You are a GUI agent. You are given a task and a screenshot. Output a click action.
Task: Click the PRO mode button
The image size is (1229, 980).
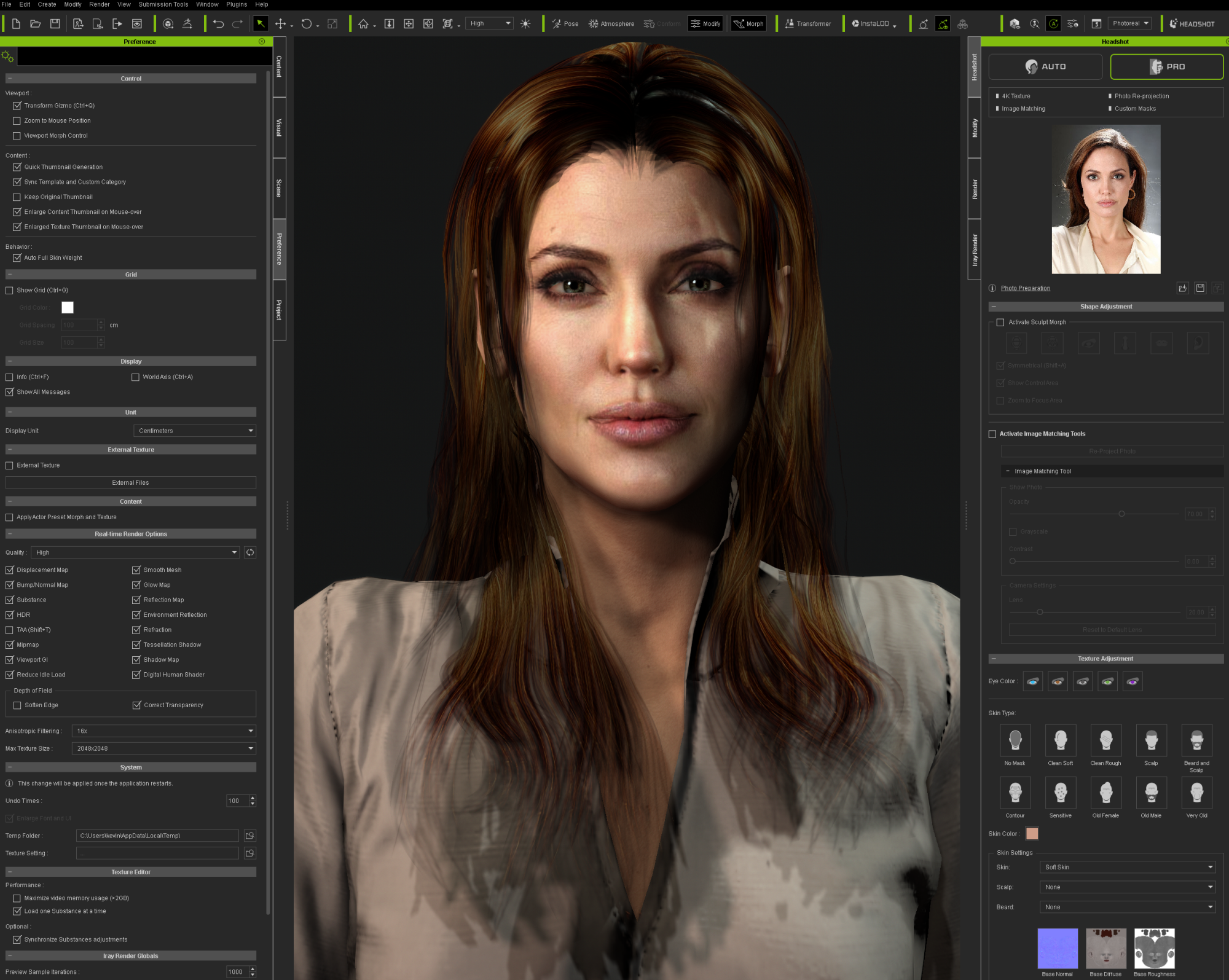tap(1167, 66)
